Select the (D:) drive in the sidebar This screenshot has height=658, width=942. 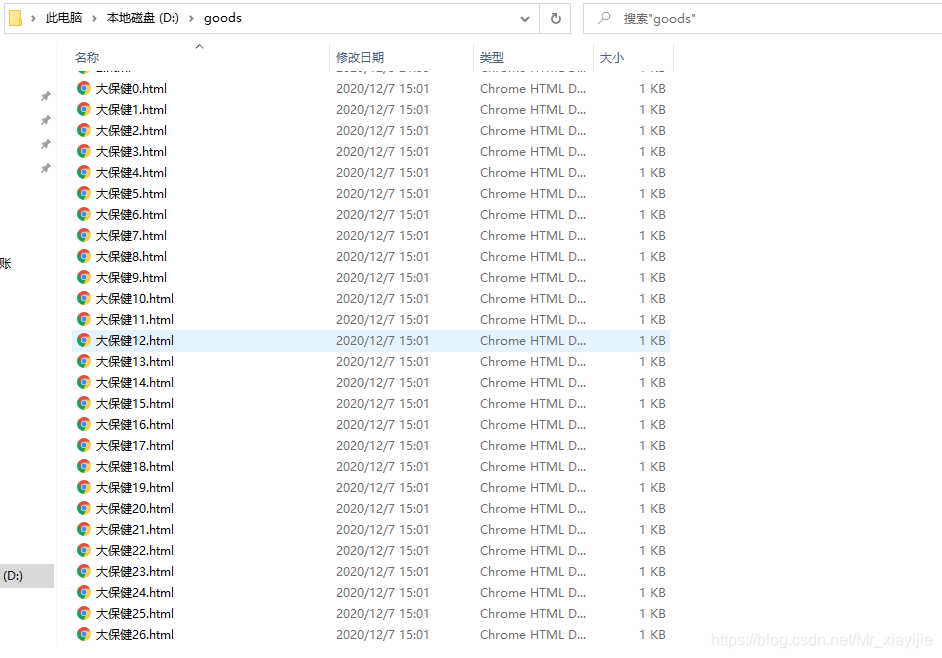tap(26, 576)
